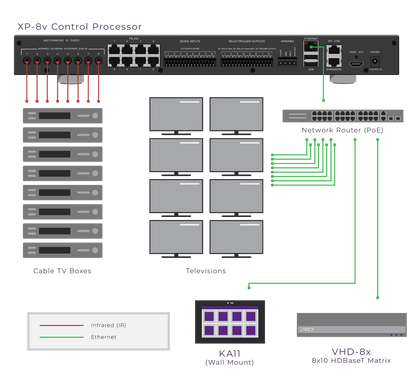This screenshot has height=378, width=416.
Task: Click the KA11 wall mount touch panel
Action: click(230, 322)
